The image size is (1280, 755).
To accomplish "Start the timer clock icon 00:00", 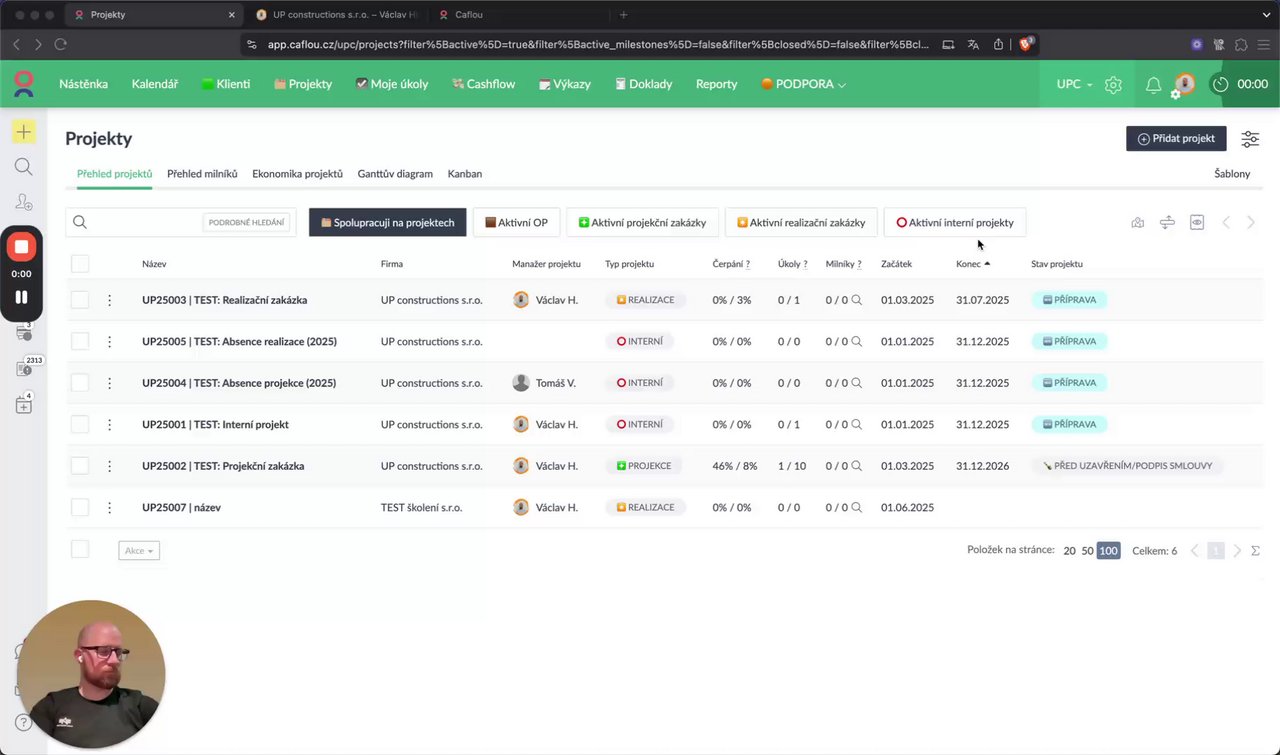I will pos(1220,85).
